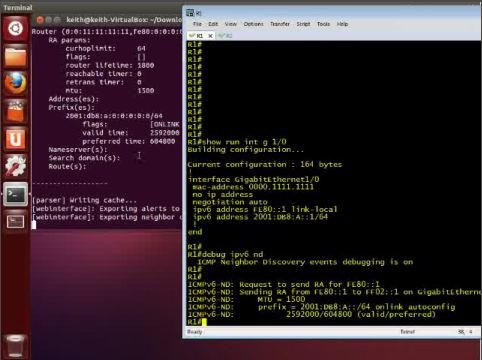482x360 pixels.
Task: Open the Options menu
Action: [253, 24]
